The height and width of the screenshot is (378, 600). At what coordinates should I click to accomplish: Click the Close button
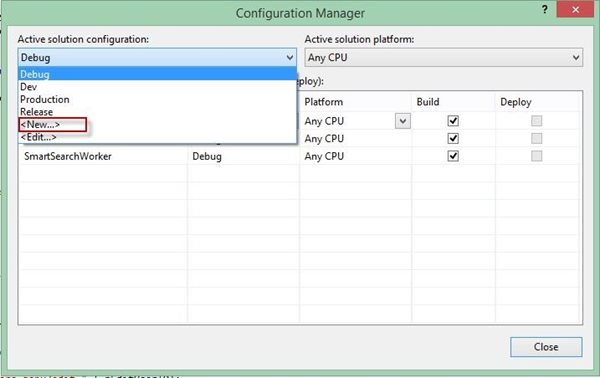pyautogui.click(x=546, y=347)
